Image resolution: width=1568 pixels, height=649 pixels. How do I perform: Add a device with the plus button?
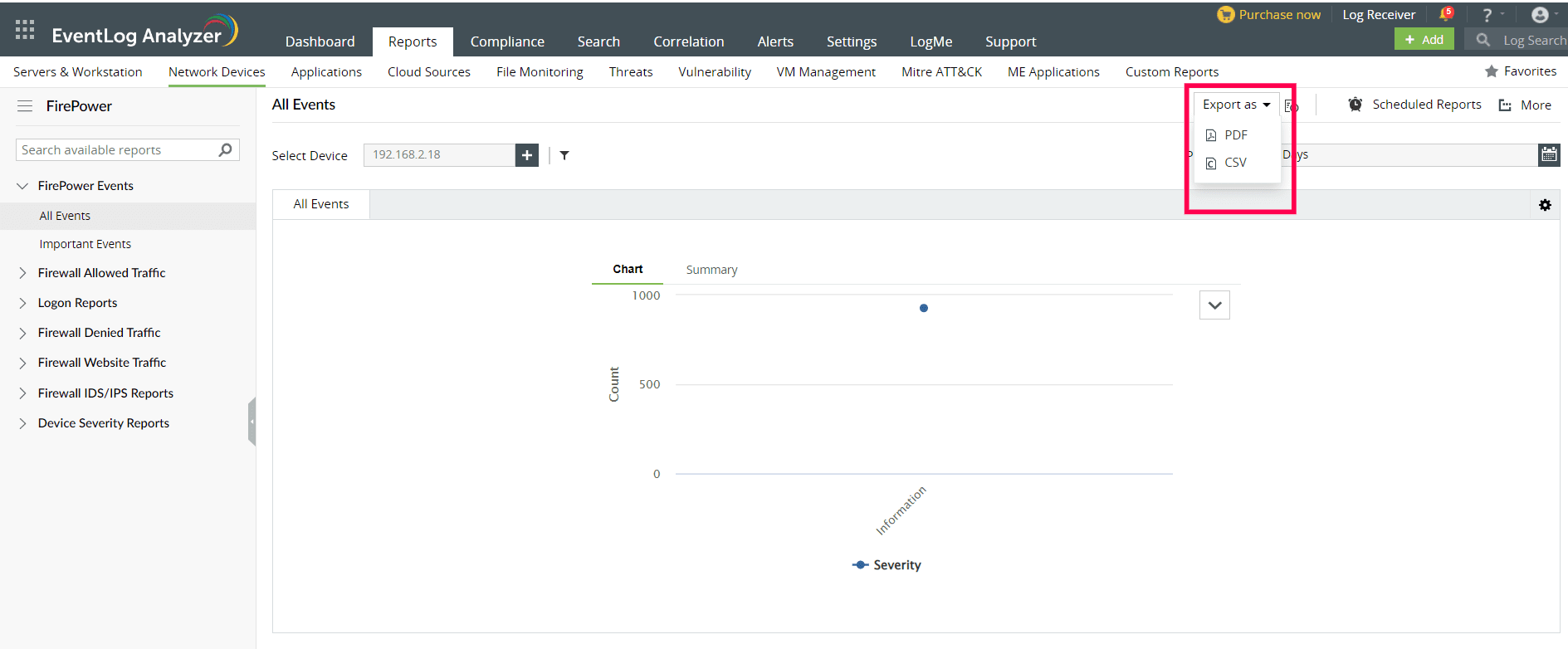tap(527, 155)
